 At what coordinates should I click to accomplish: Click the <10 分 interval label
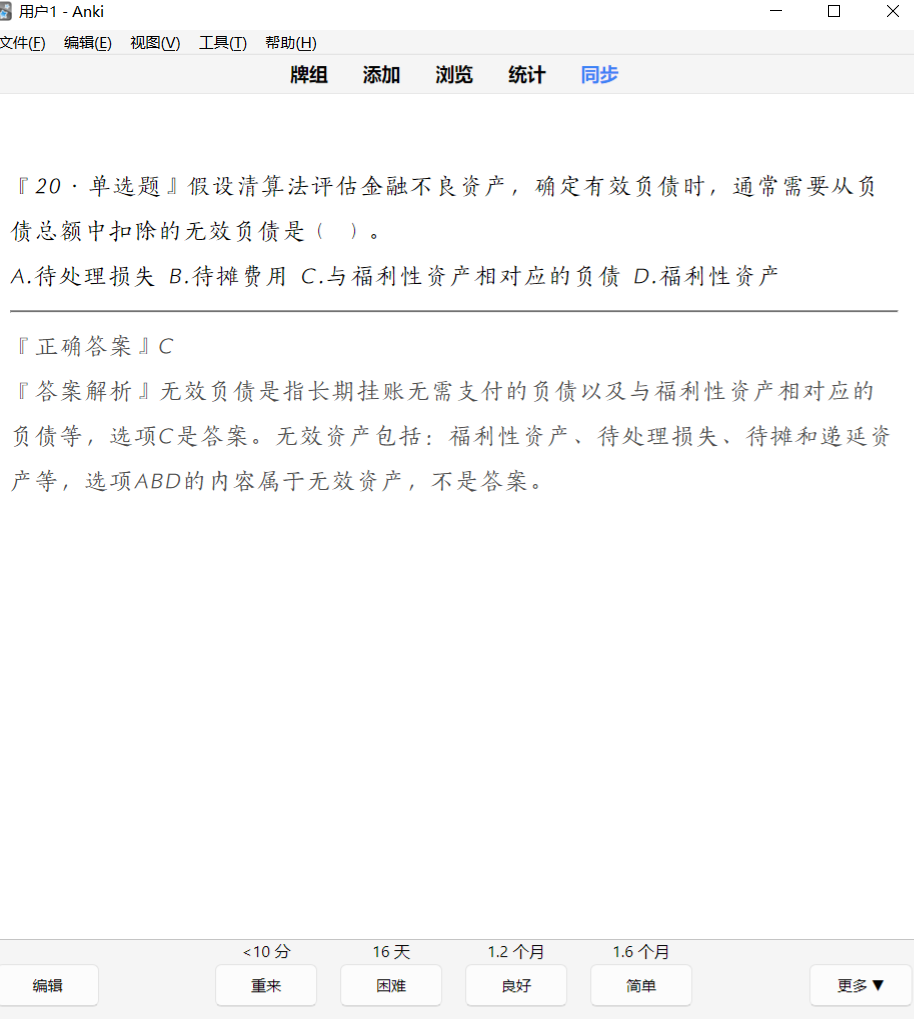click(267, 951)
